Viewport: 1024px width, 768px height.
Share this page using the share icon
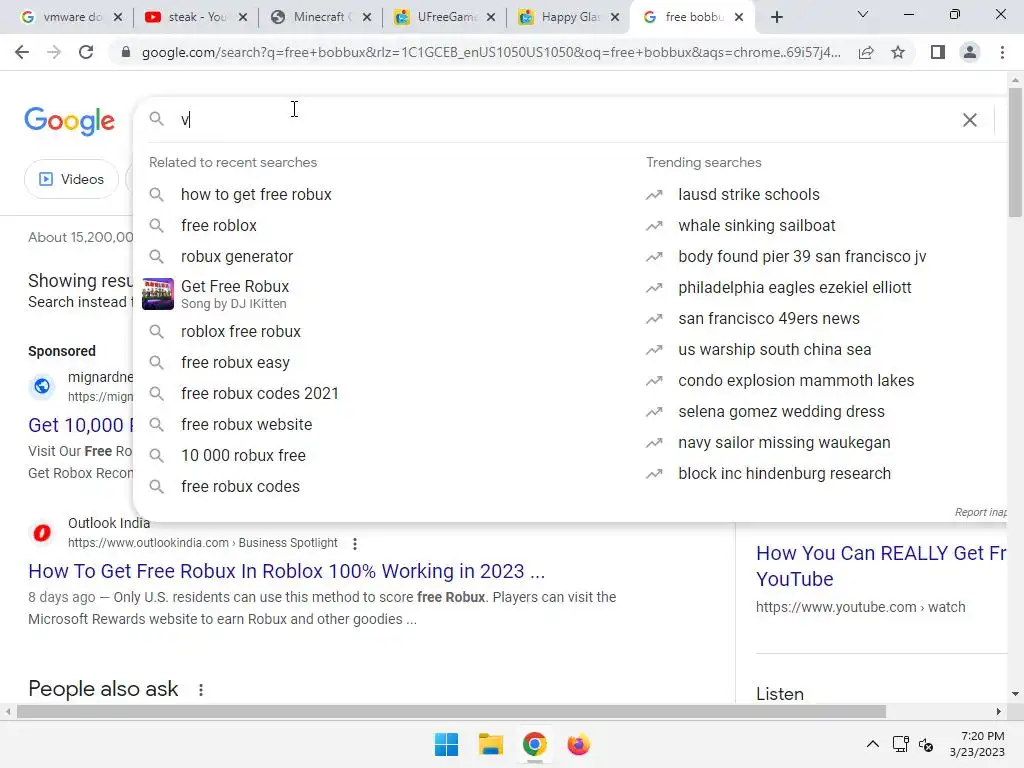coord(866,52)
